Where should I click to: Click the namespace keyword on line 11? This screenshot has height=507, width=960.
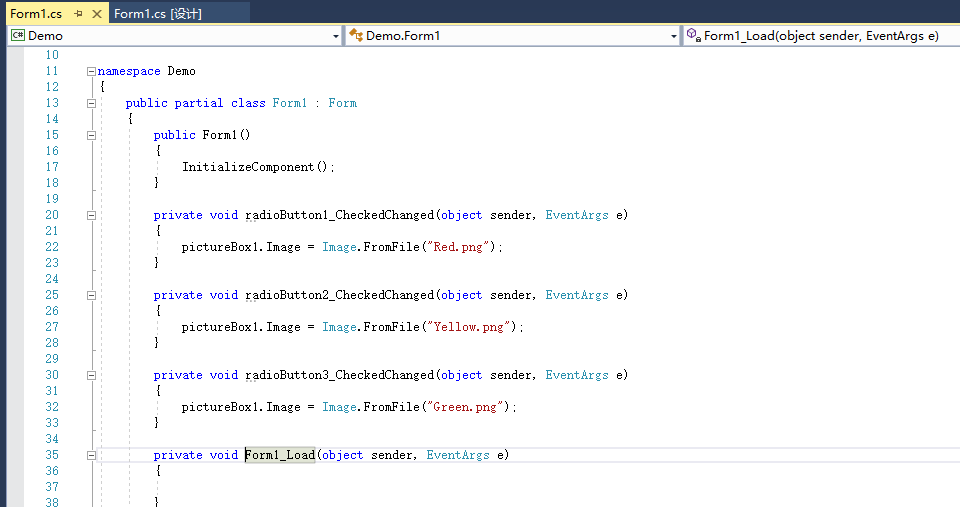(x=129, y=71)
